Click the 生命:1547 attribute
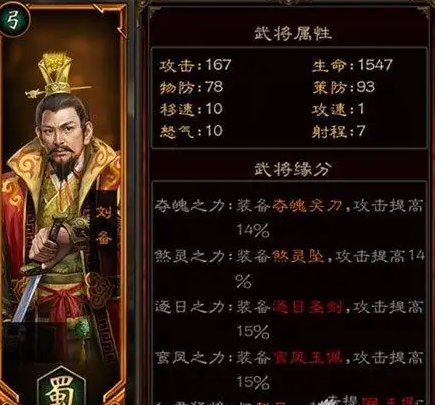 pos(352,65)
